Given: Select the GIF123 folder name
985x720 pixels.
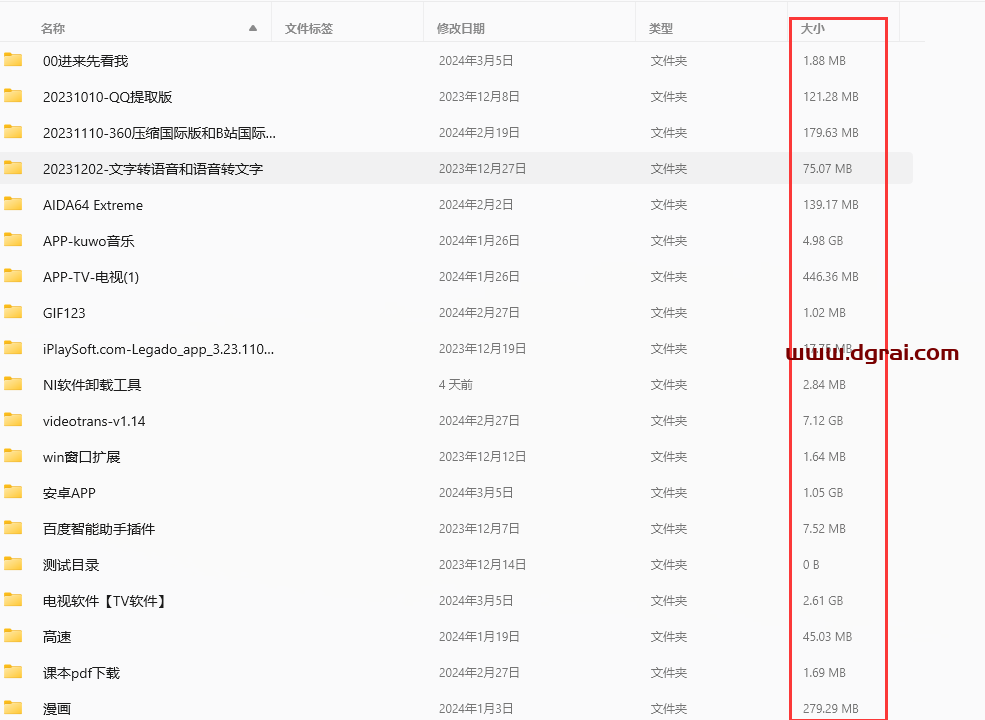Looking at the screenshot, I should point(64,313).
